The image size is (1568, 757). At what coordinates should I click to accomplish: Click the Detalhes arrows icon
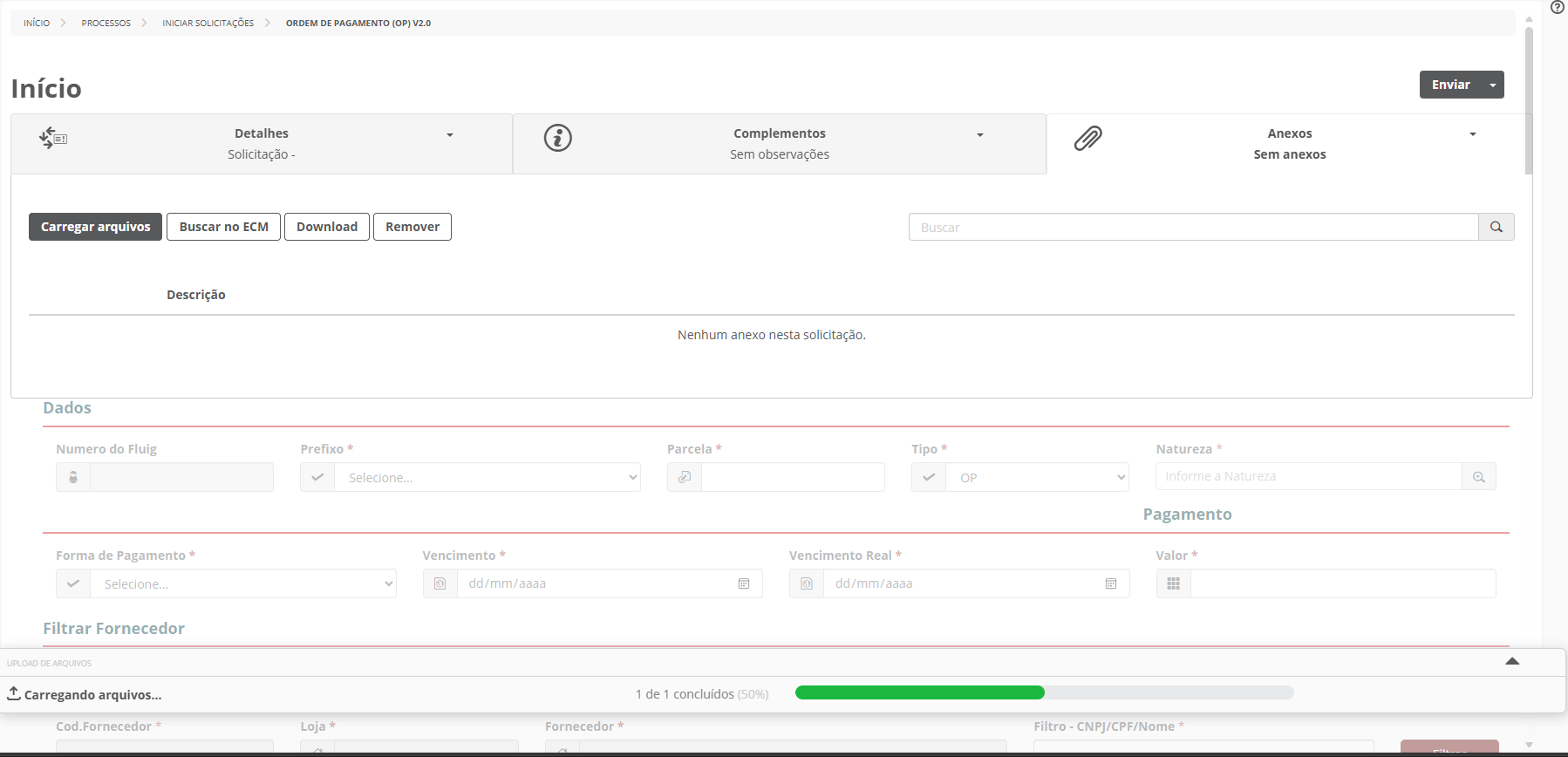pos(53,138)
